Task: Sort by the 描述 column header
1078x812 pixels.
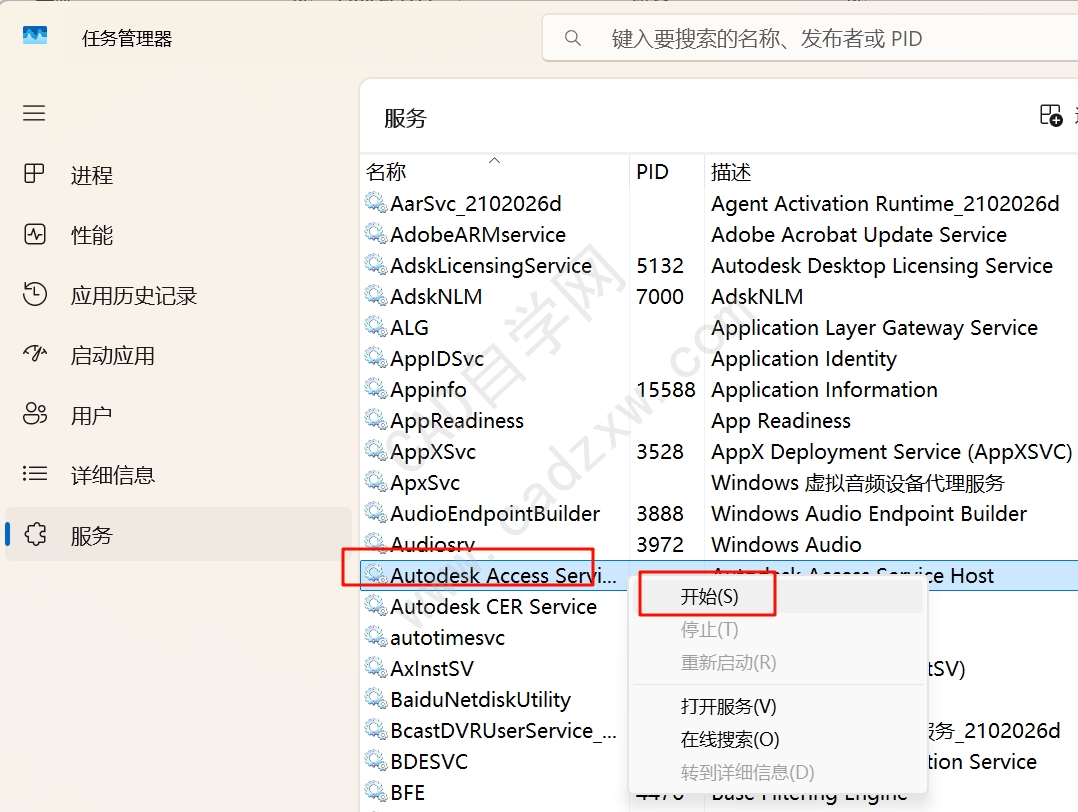Action: pos(731,171)
